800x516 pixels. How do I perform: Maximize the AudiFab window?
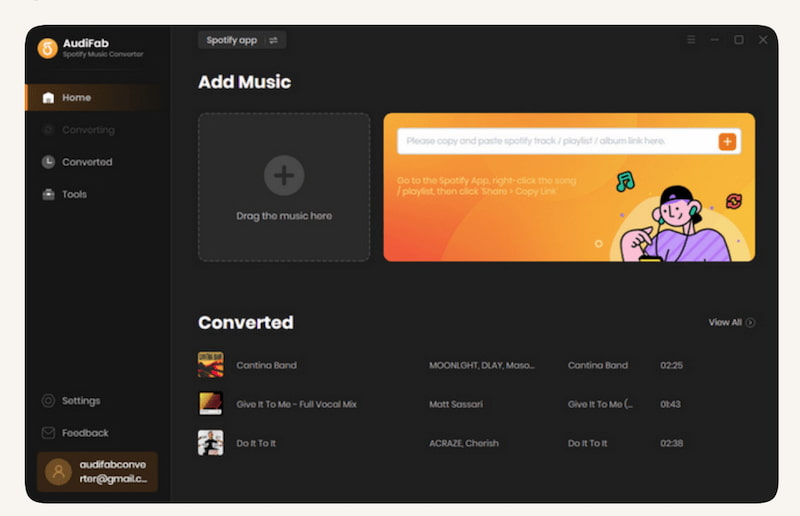coord(739,40)
